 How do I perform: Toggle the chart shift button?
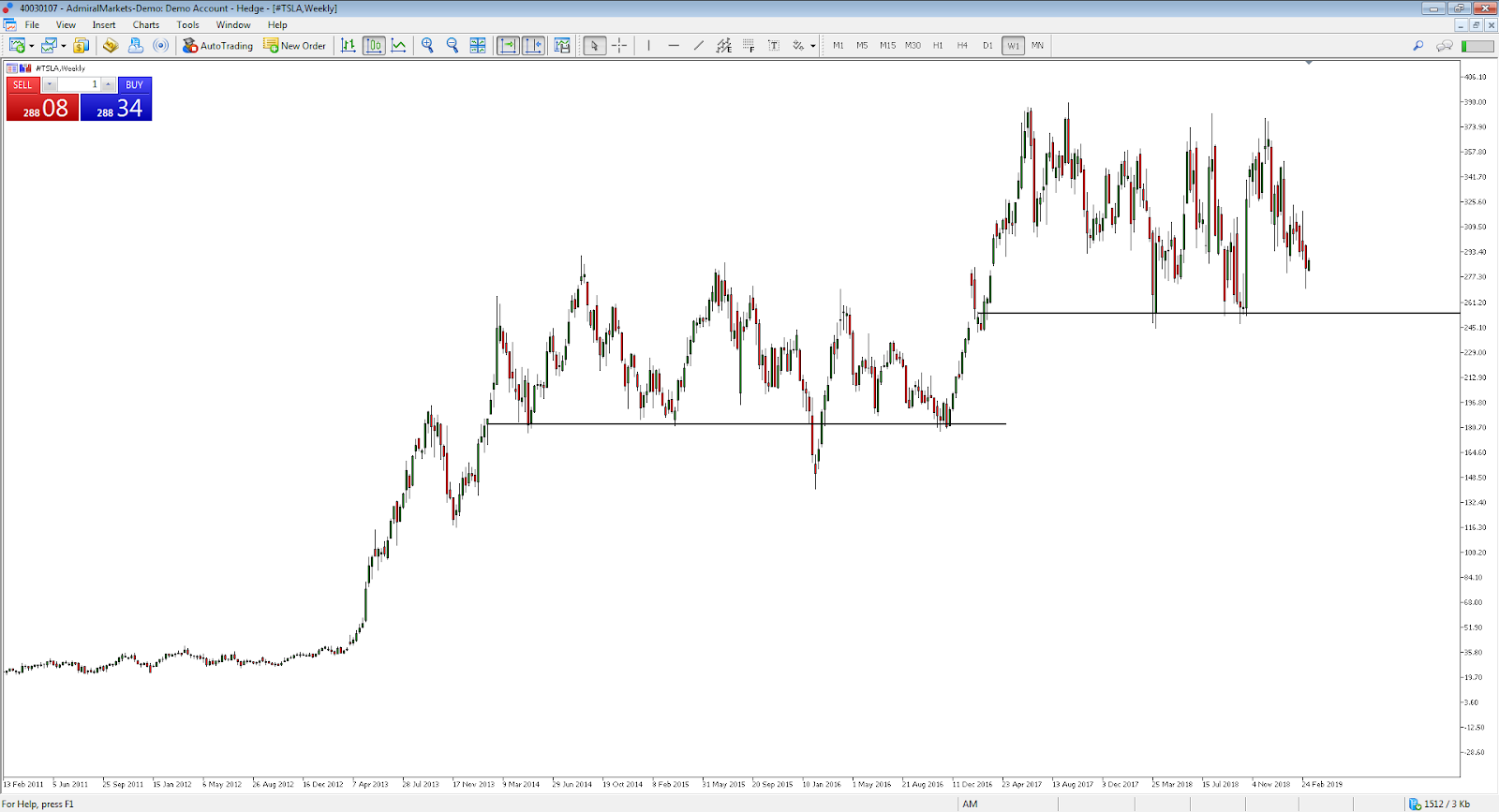tap(533, 45)
